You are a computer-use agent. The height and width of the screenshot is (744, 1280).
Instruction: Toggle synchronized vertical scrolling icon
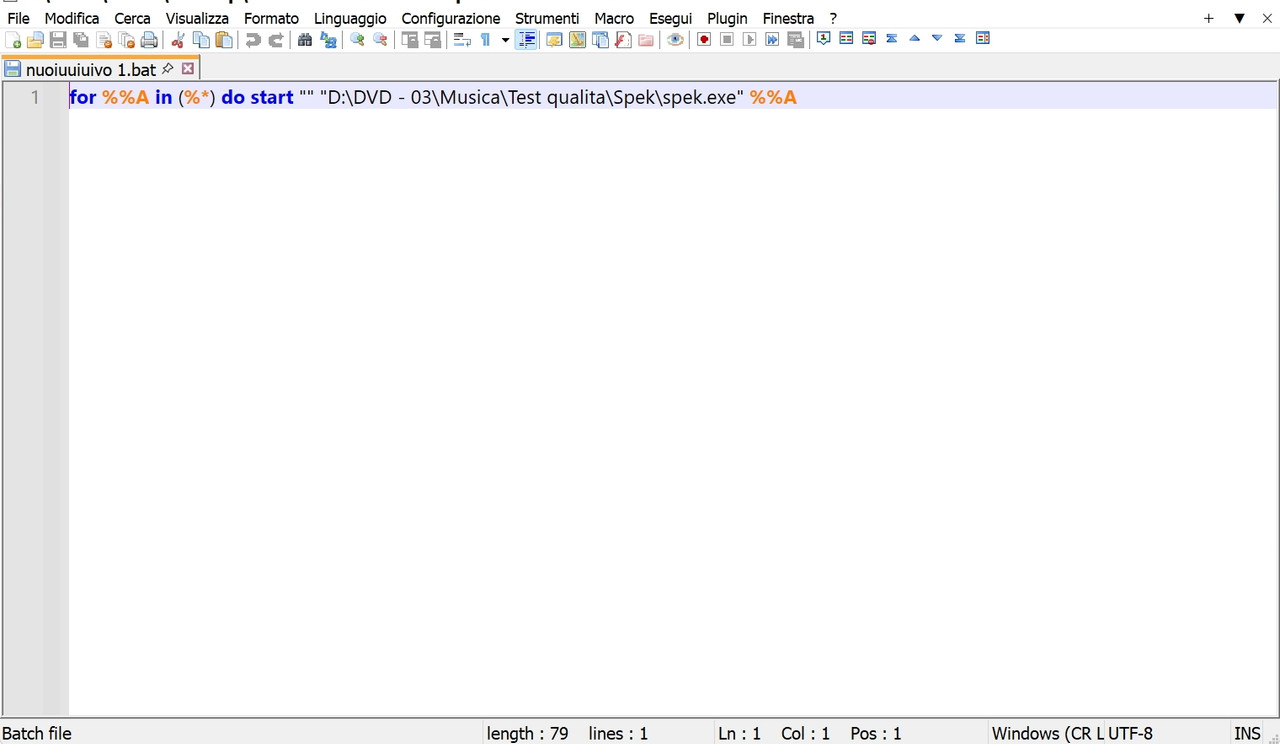click(x=409, y=40)
